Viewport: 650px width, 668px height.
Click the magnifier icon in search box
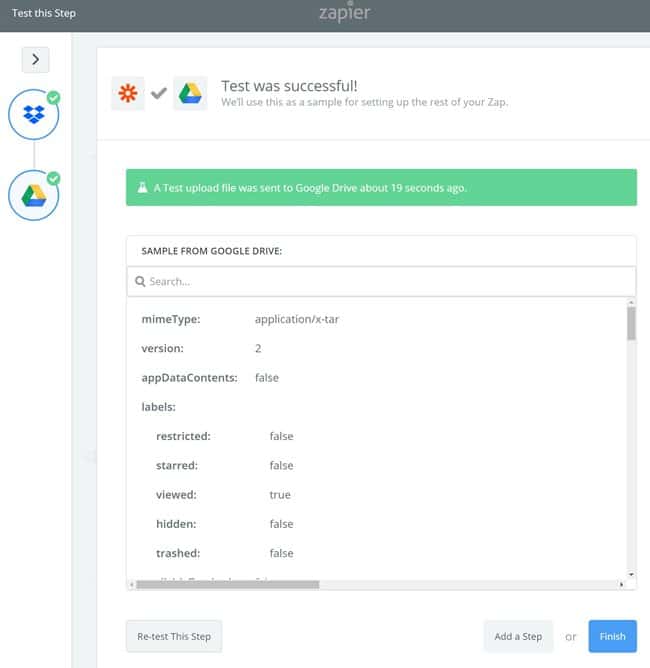tap(140, 282)
